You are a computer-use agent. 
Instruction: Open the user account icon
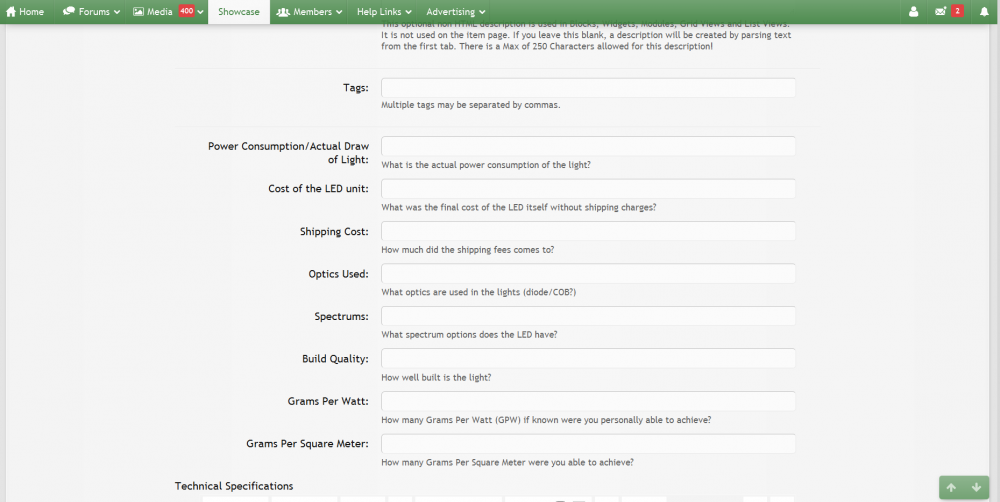pyautogui.click(x=913, y=12)
